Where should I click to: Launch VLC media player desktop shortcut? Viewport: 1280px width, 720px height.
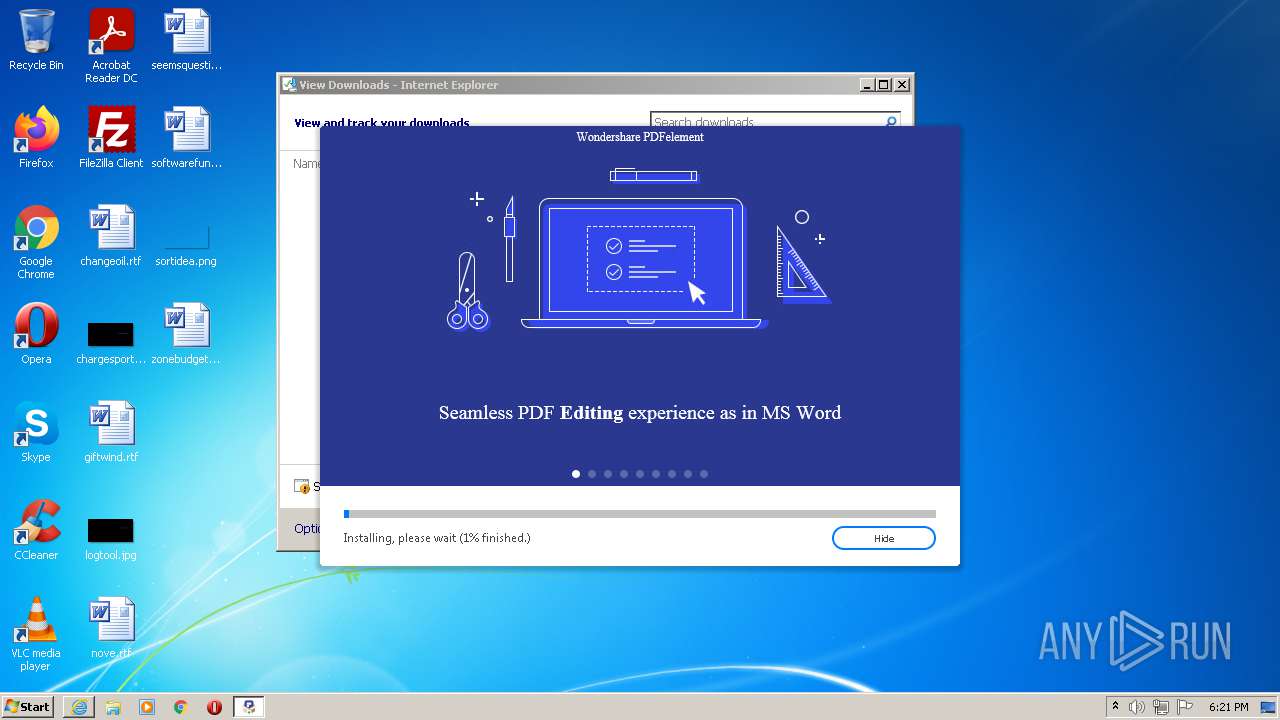36,634
